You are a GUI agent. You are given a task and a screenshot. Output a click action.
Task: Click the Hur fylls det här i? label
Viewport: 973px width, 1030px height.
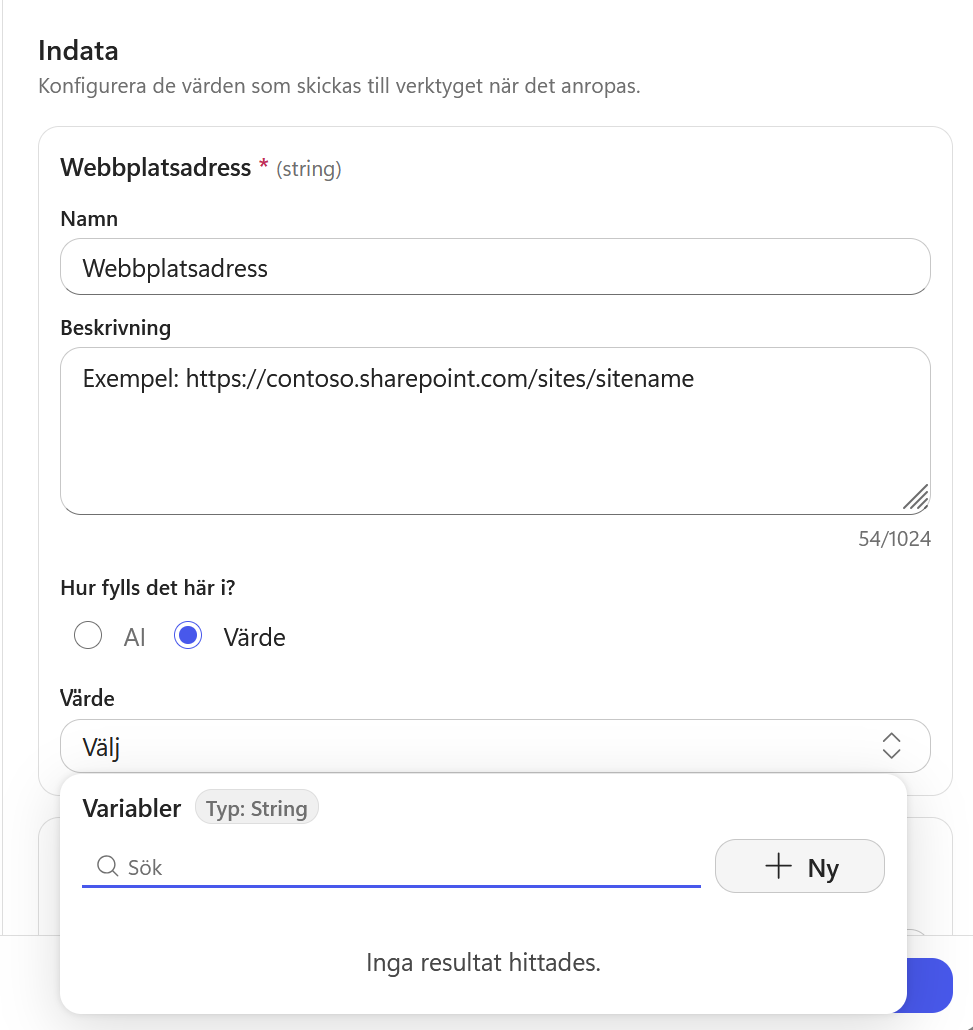click(148, 587)
